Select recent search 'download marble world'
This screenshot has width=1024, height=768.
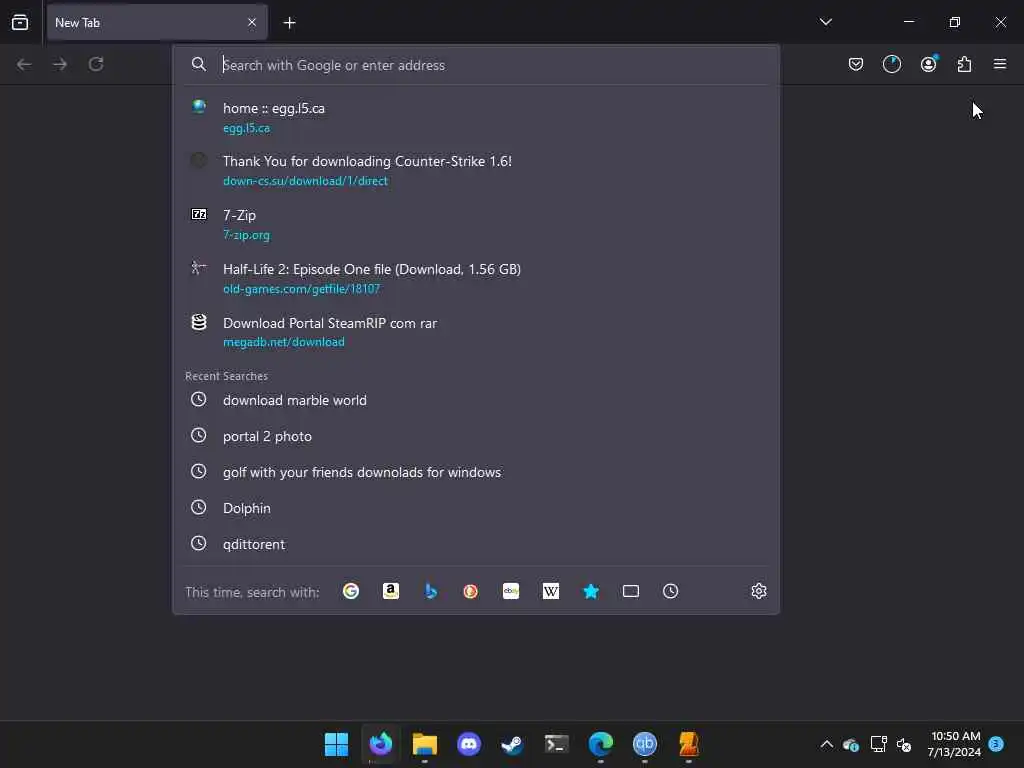tap(476, 400)
